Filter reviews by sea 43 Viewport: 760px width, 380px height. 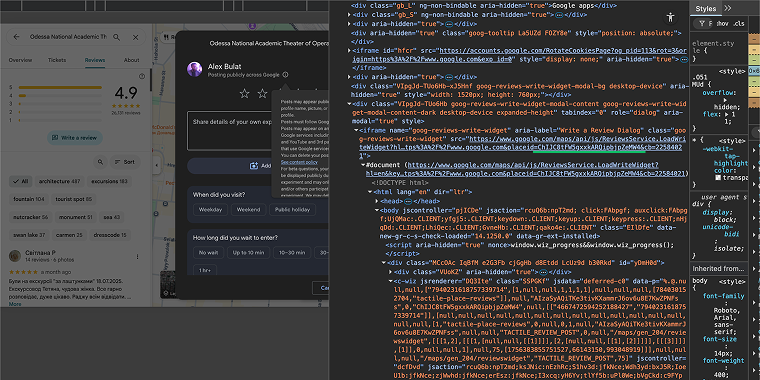111,217
